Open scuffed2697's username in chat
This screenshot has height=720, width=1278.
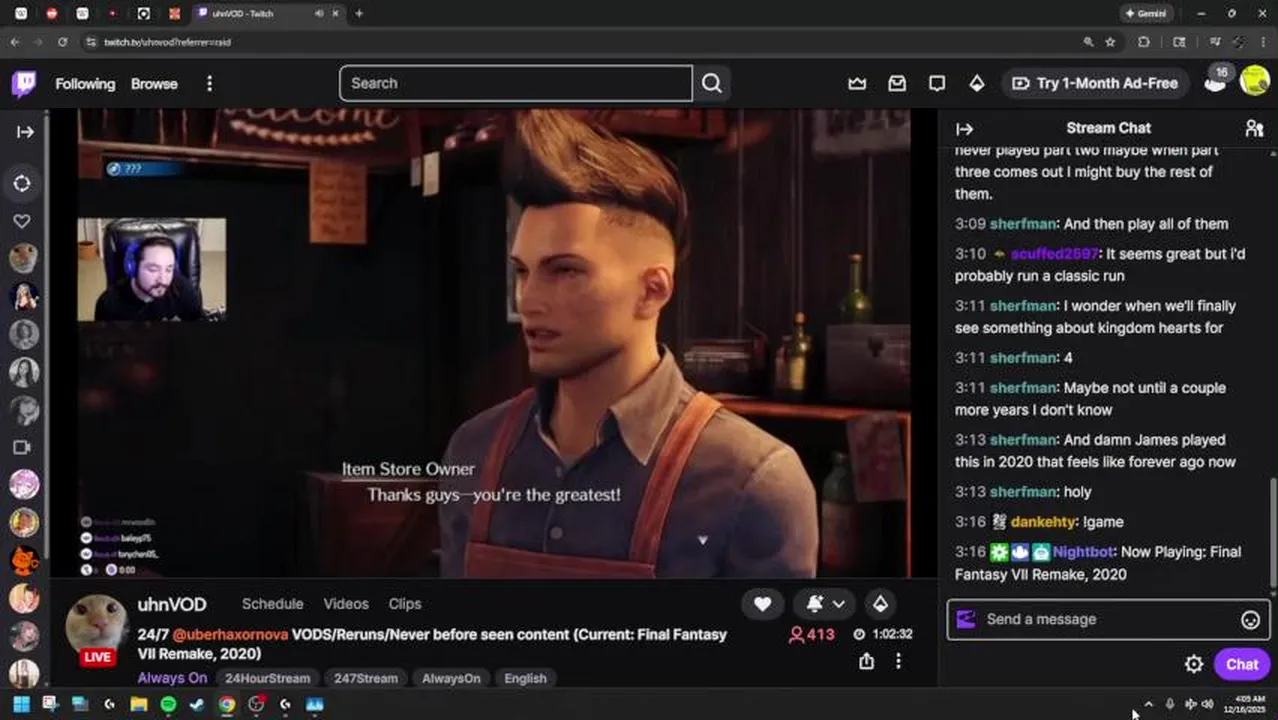pyautogui.click(x=1054, y=254)
